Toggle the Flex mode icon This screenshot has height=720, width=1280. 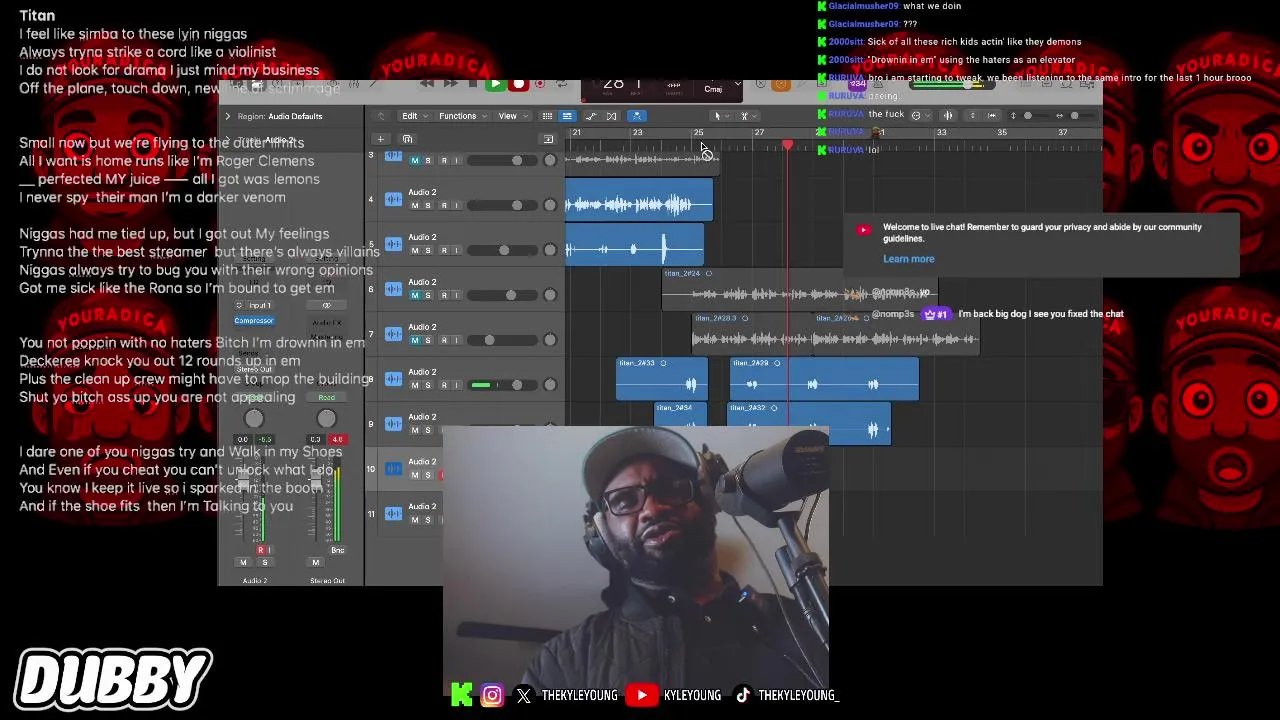click(611, 116)
